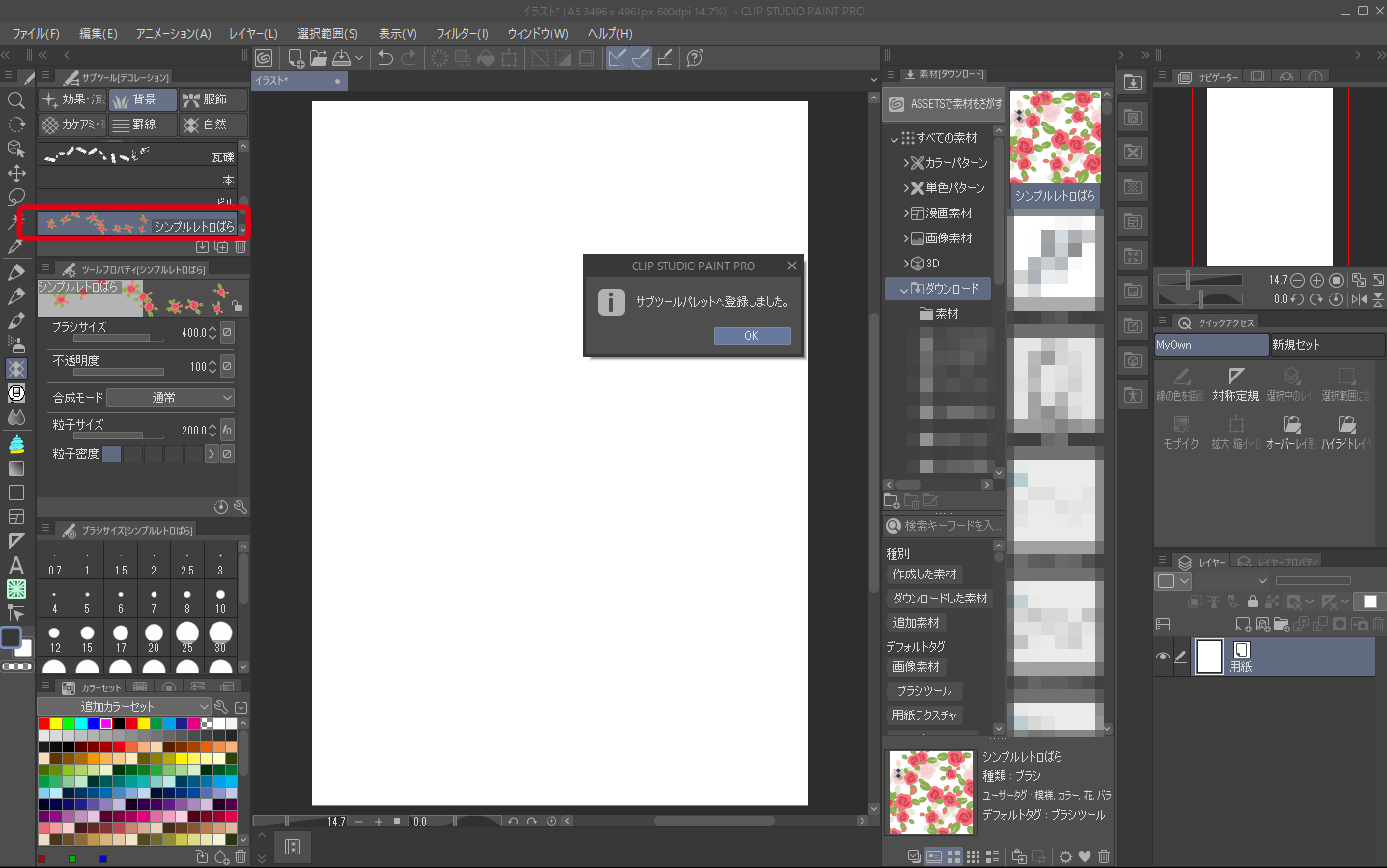Open the 追加カラーセット dropdown
Image resolution: width=1387 pixels, height=868 pixels.
(124, 707)
